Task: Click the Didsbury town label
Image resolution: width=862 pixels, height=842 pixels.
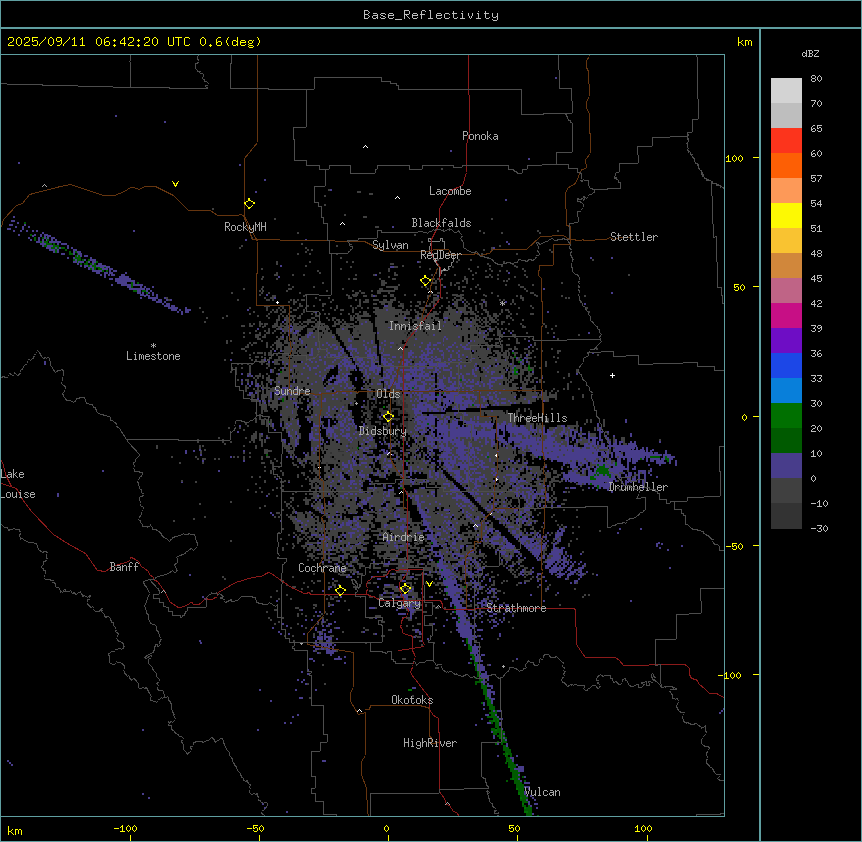Action: click(x=383, y=431)
